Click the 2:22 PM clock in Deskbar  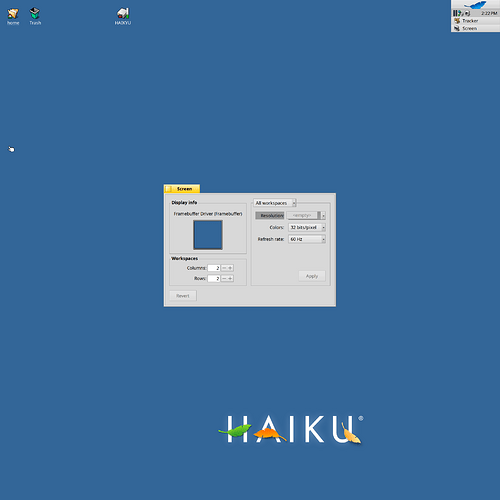pos(489,13)
